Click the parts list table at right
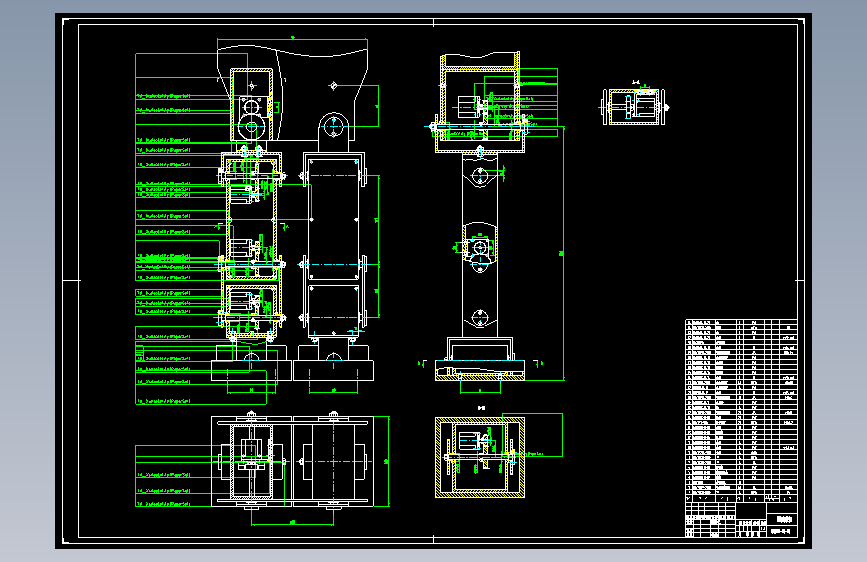 [x=741, y=408]
